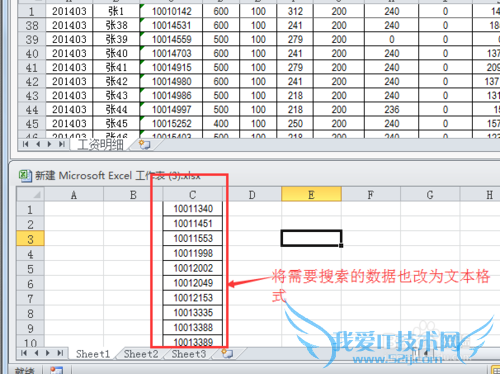Select column B header in lower workbook
This screenshot has height=374, width=500.
click(133, 195)
